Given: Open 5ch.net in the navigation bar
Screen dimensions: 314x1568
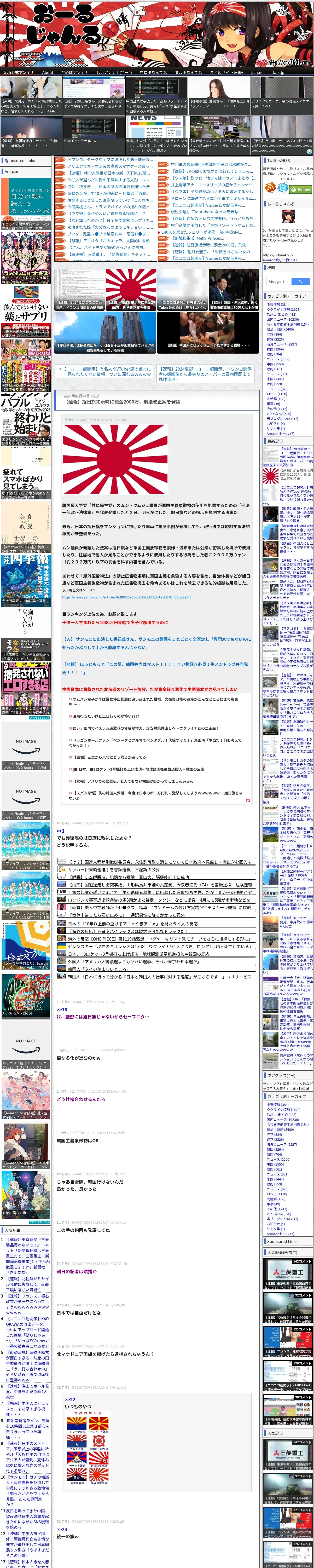Looking at the screenshot, I should [x=258, y=72].
